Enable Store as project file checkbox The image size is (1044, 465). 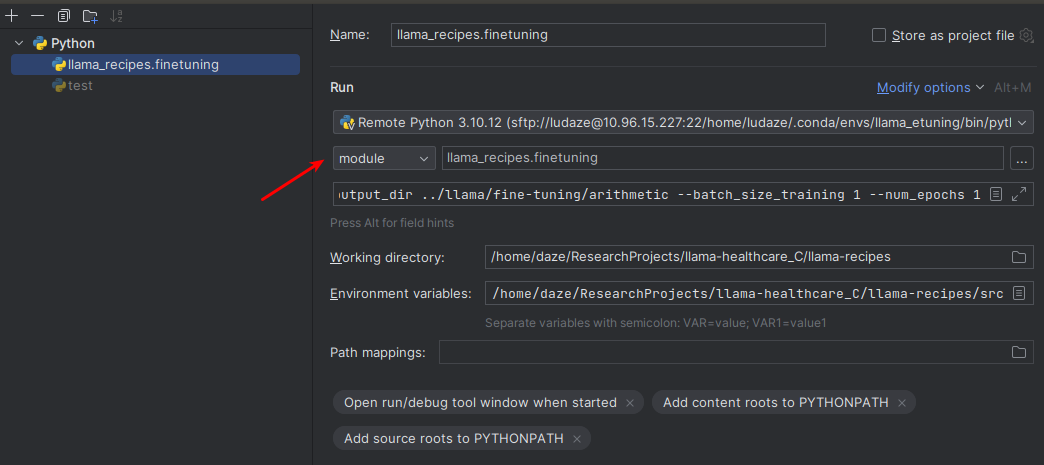pyautogui.click(x=879, y=35)
